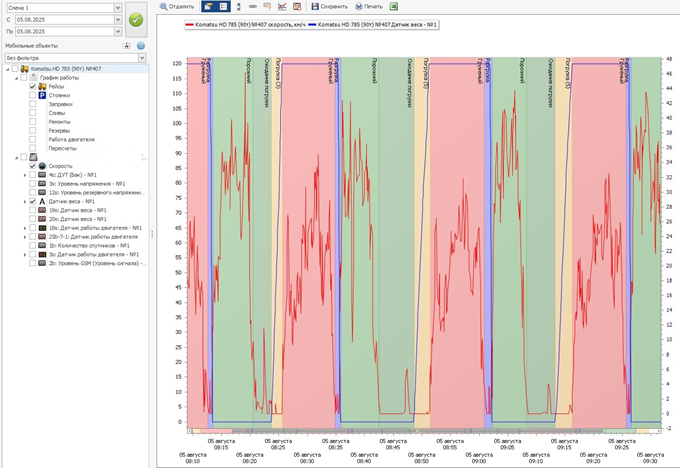
Task: Click the speedometer icon beside Скорость
Action: click(43, 166)
